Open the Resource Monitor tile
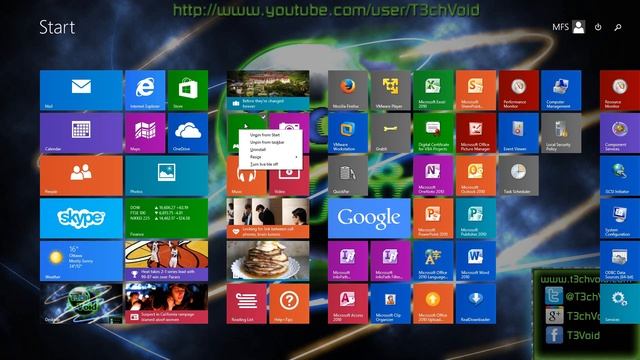 [620, 90]
